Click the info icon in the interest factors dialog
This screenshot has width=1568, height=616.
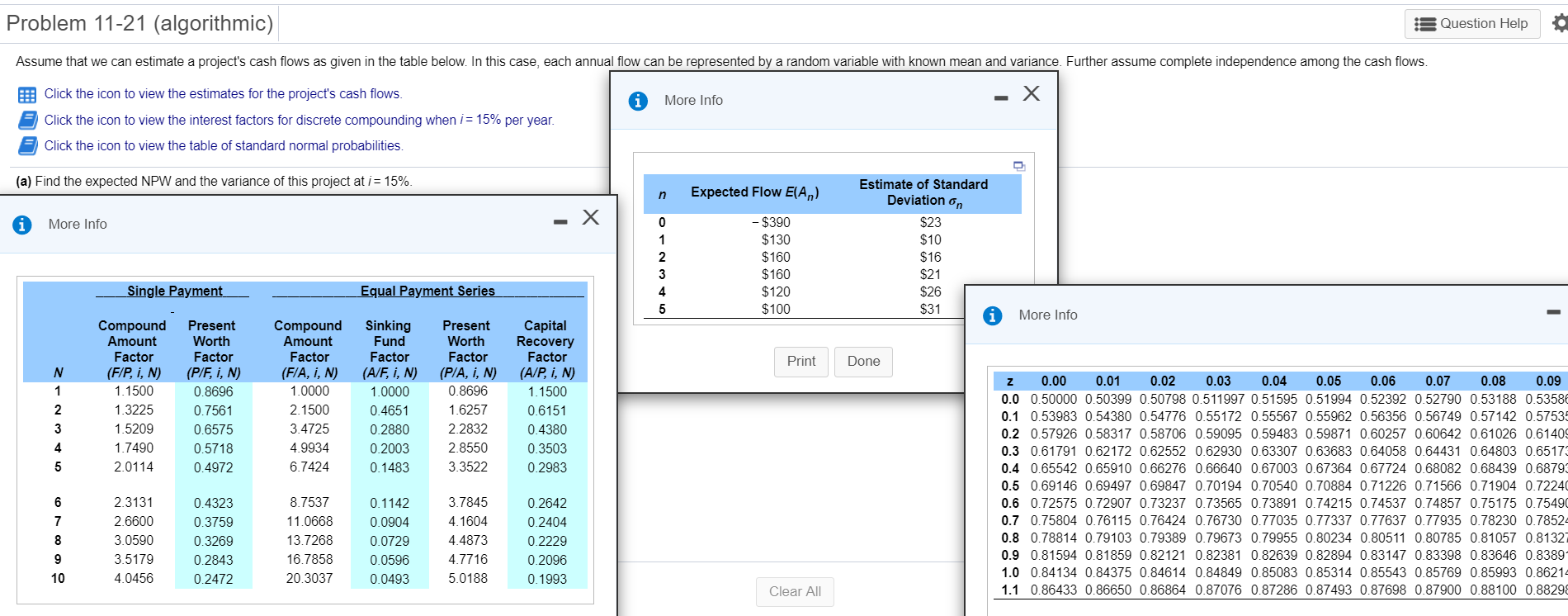[x=22, y=225]
